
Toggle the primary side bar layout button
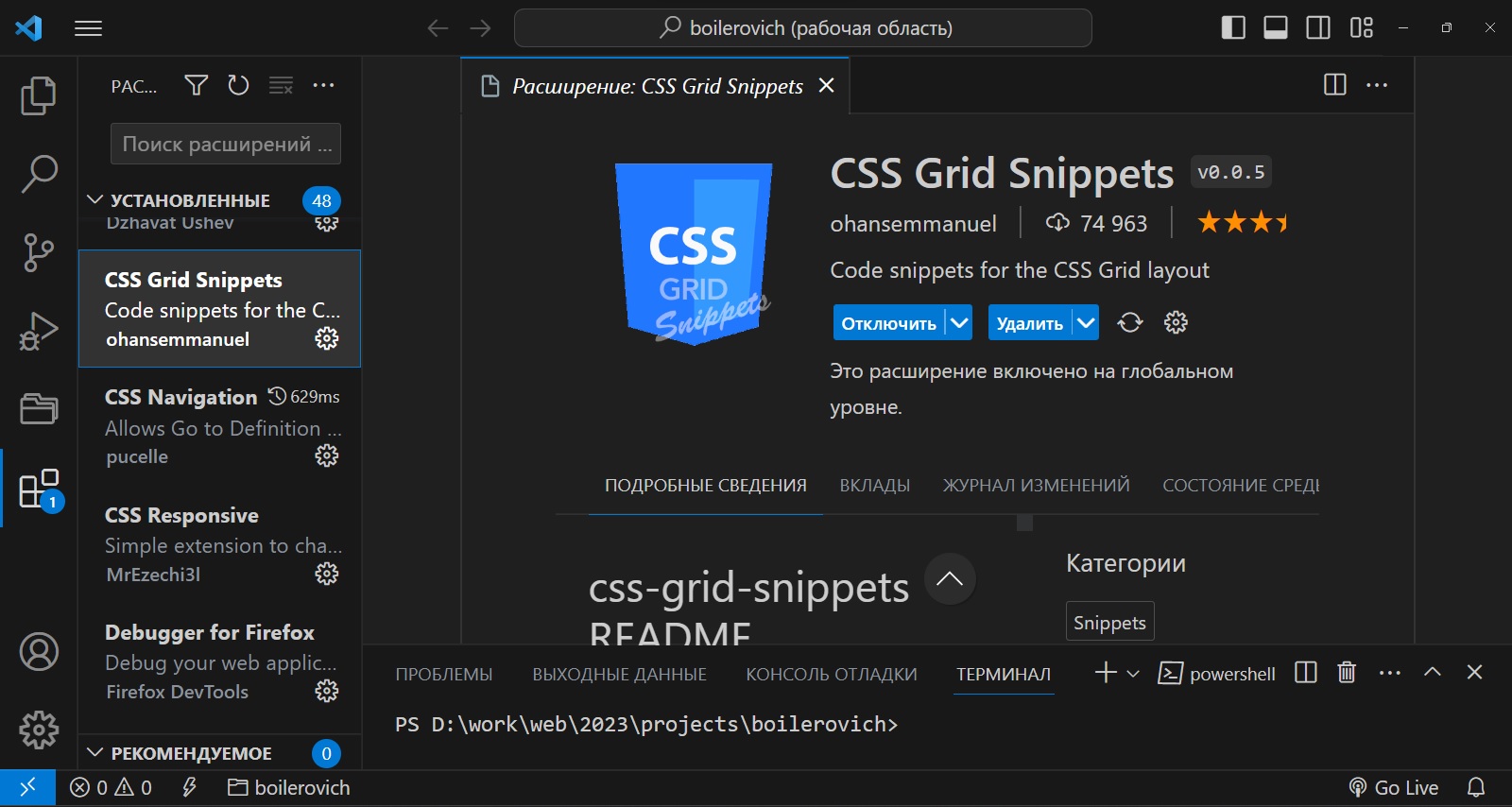click(x=1233, y=28)
